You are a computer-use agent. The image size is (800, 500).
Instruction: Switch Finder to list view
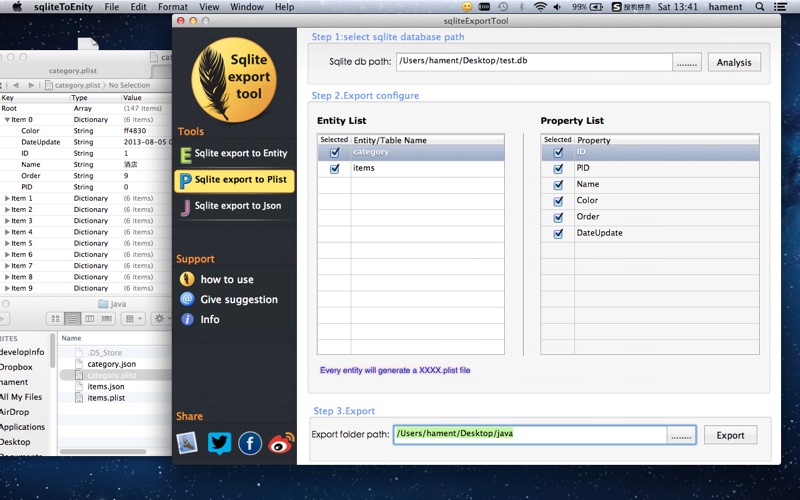coord(73,318)
